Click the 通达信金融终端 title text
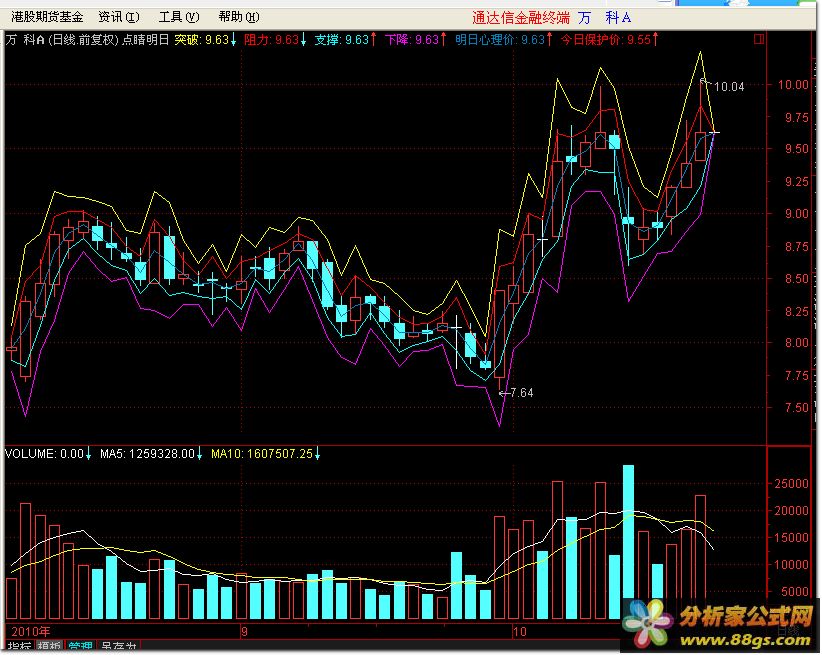Image resolution: width=822 pixels, height=655 pixels. click(x=521, y=18)
